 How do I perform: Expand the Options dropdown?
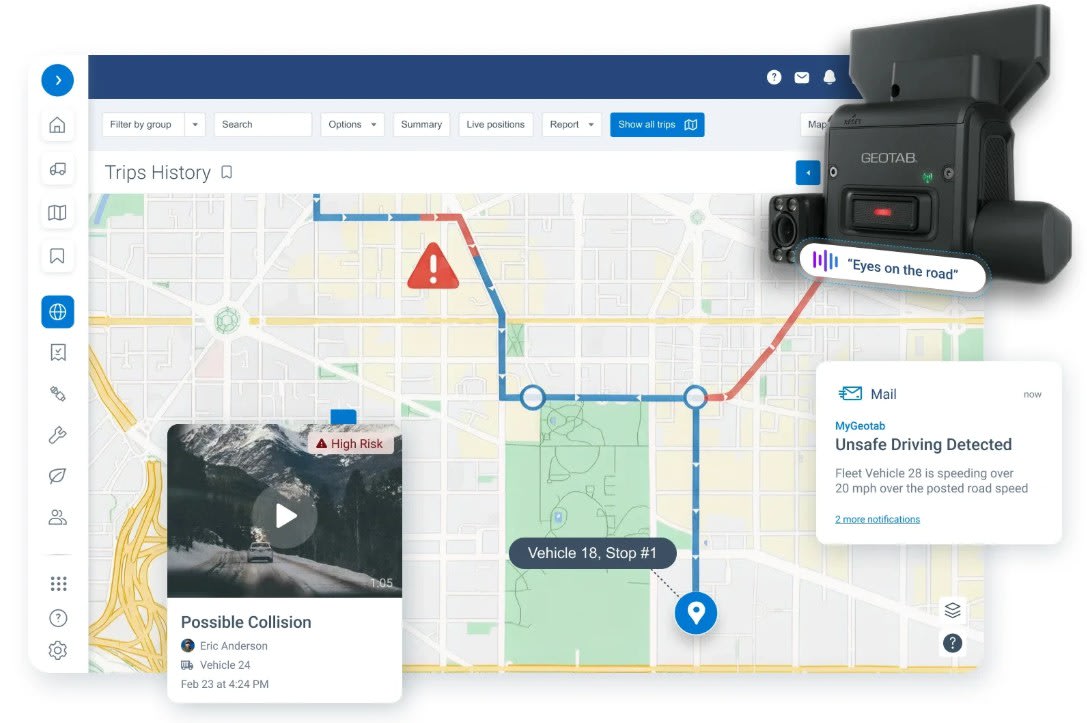(x=352, y=125)
